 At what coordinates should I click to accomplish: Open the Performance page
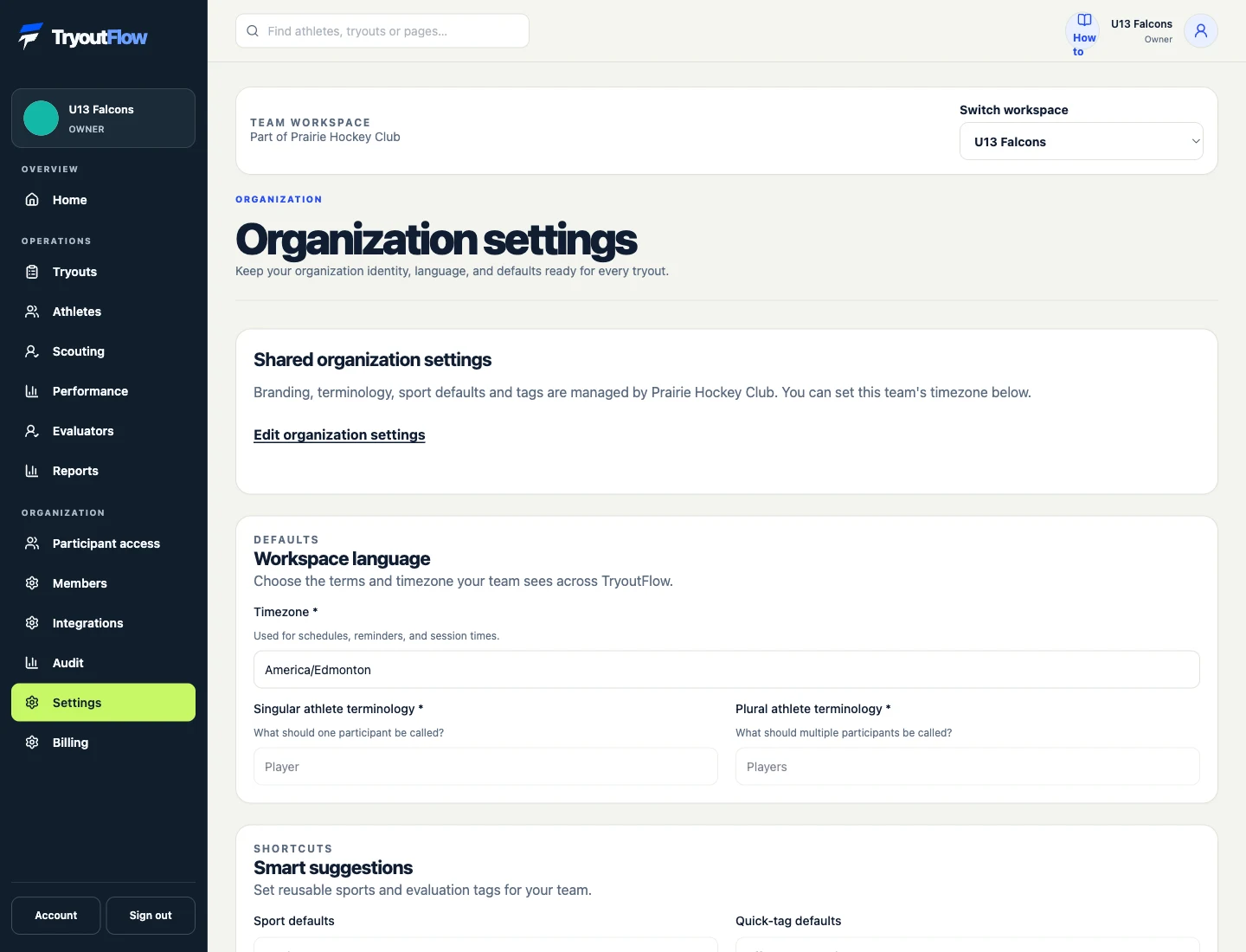click(103, 391)
